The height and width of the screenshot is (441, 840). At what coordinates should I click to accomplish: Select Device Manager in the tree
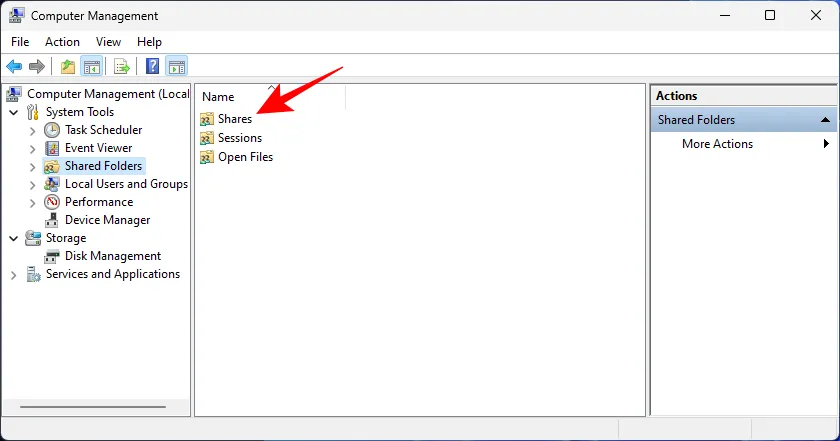[107, 220]
